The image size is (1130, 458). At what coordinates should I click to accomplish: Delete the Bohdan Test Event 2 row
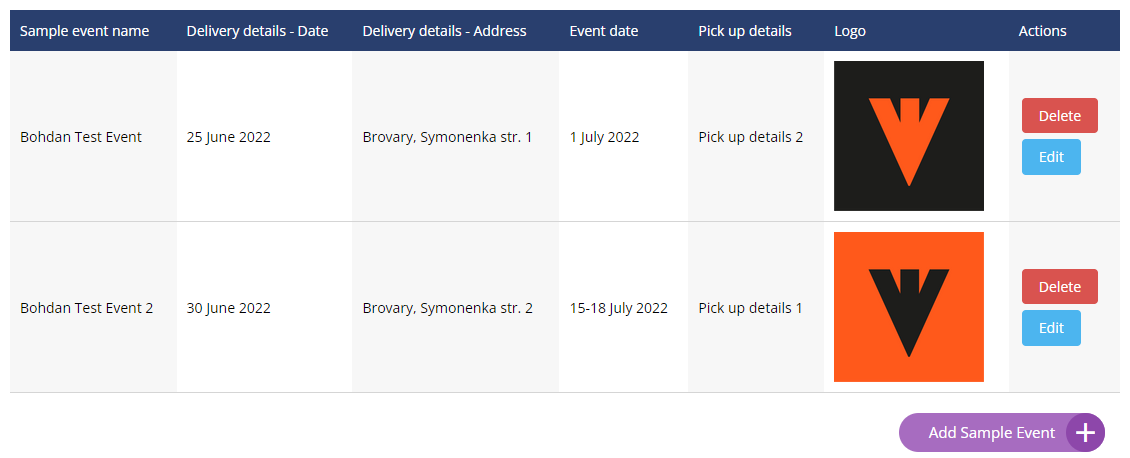(x=1059, y=287)
